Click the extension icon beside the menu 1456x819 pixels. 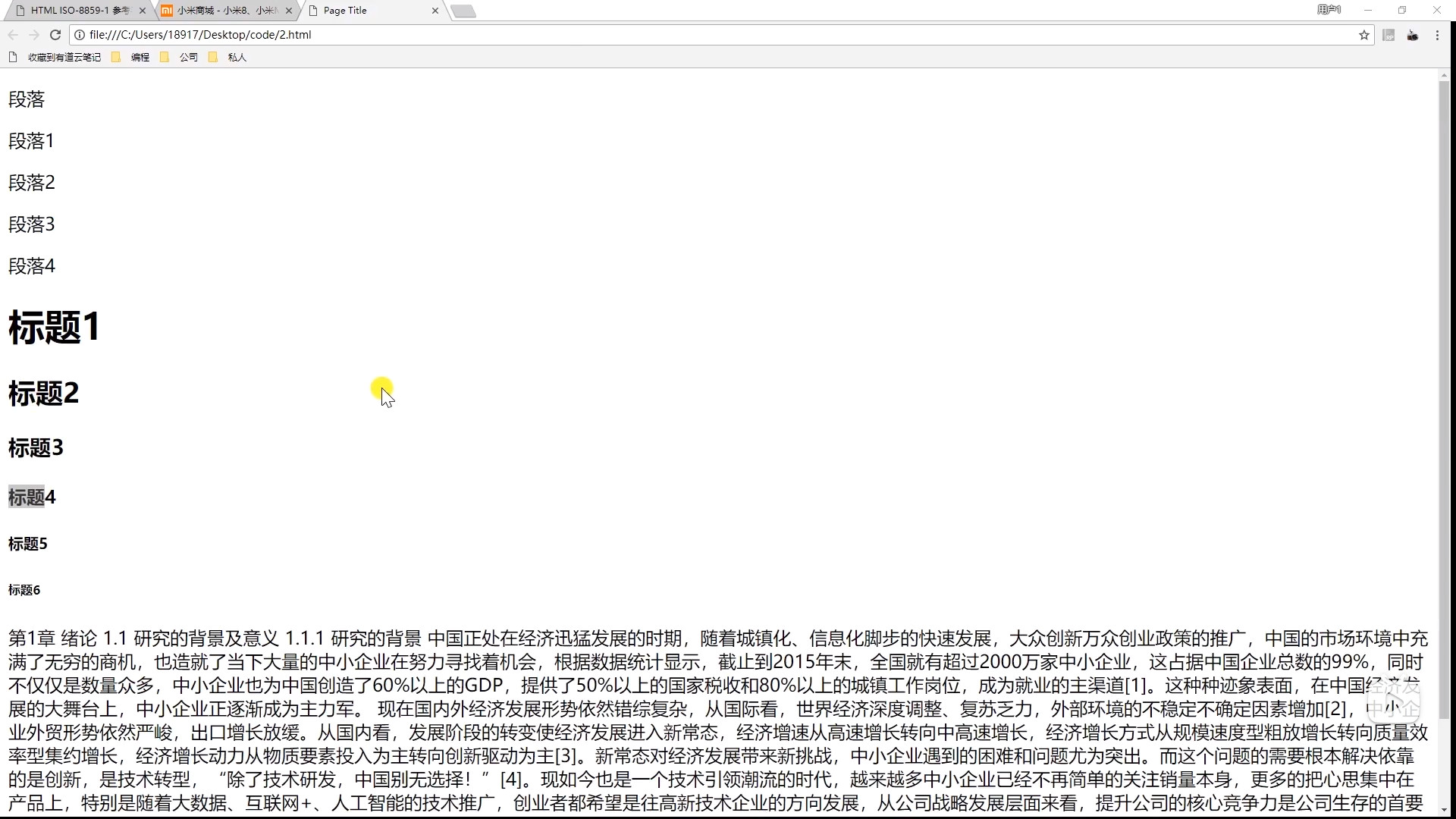(1413, 35)
